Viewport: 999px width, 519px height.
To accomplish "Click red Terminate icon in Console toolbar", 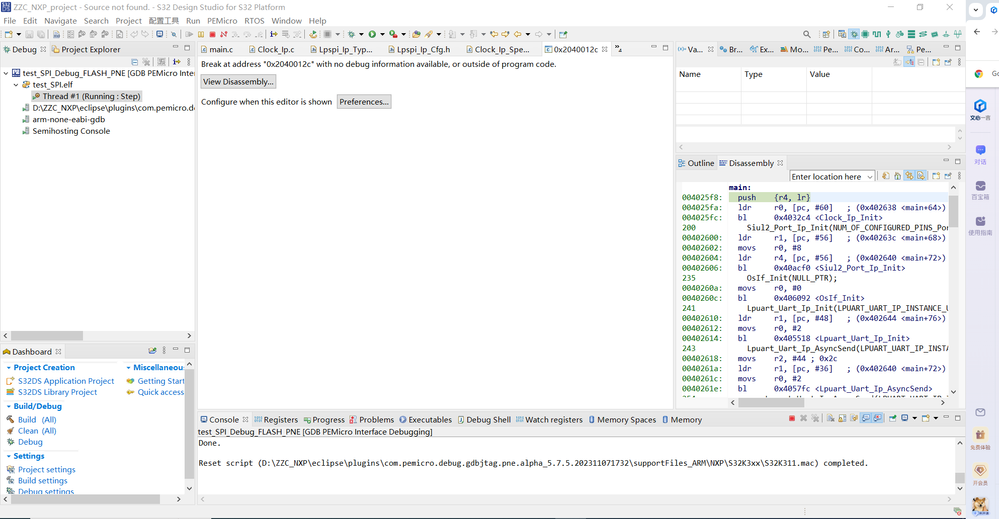I will [x=792, y=418].
